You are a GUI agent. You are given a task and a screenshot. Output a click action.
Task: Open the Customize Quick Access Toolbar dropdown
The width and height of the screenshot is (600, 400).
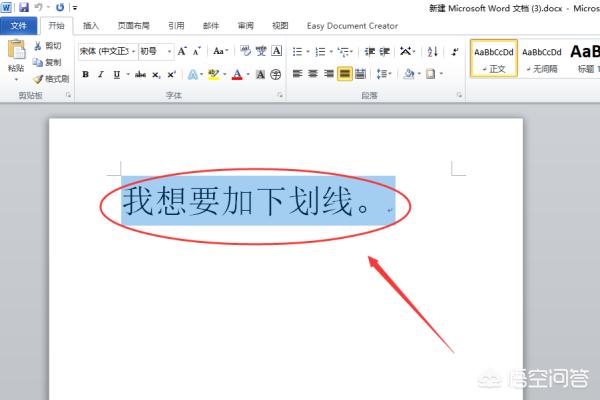75,7
